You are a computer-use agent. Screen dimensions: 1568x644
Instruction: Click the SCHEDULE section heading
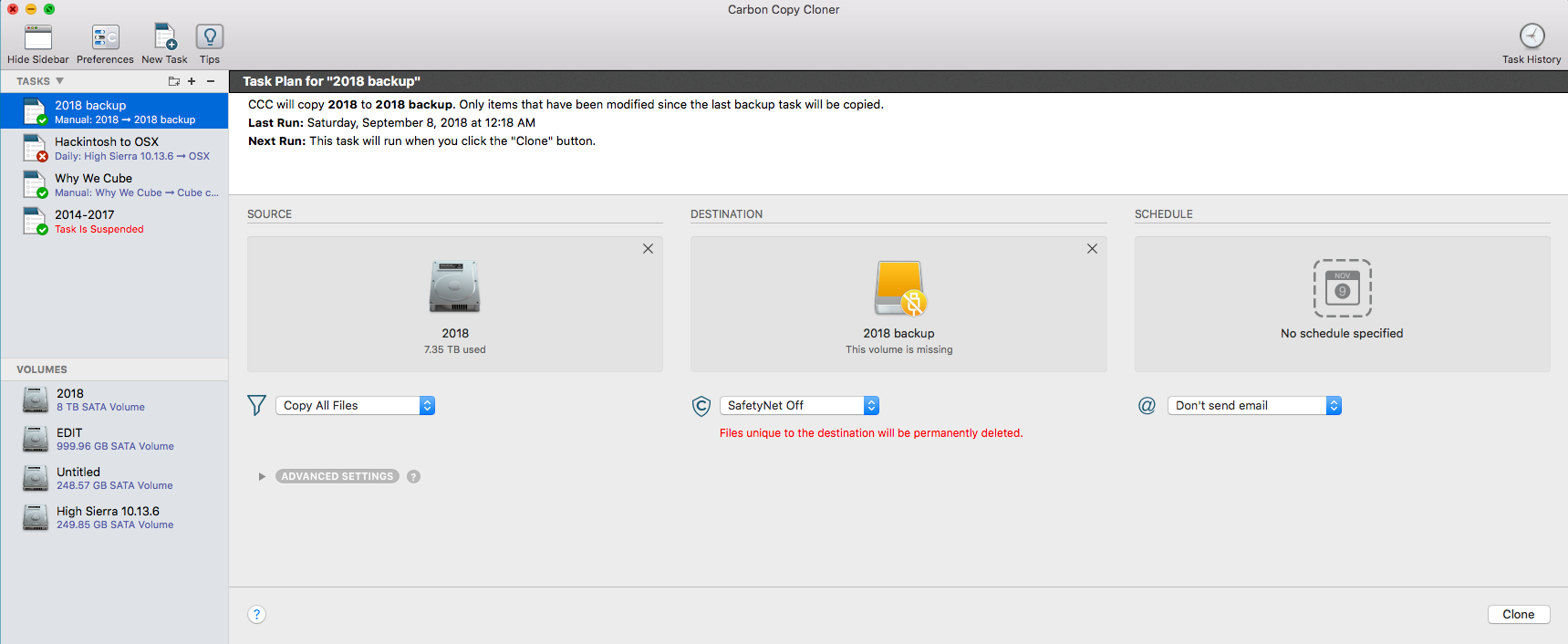pyautogui.click(x=1163, y=213)
